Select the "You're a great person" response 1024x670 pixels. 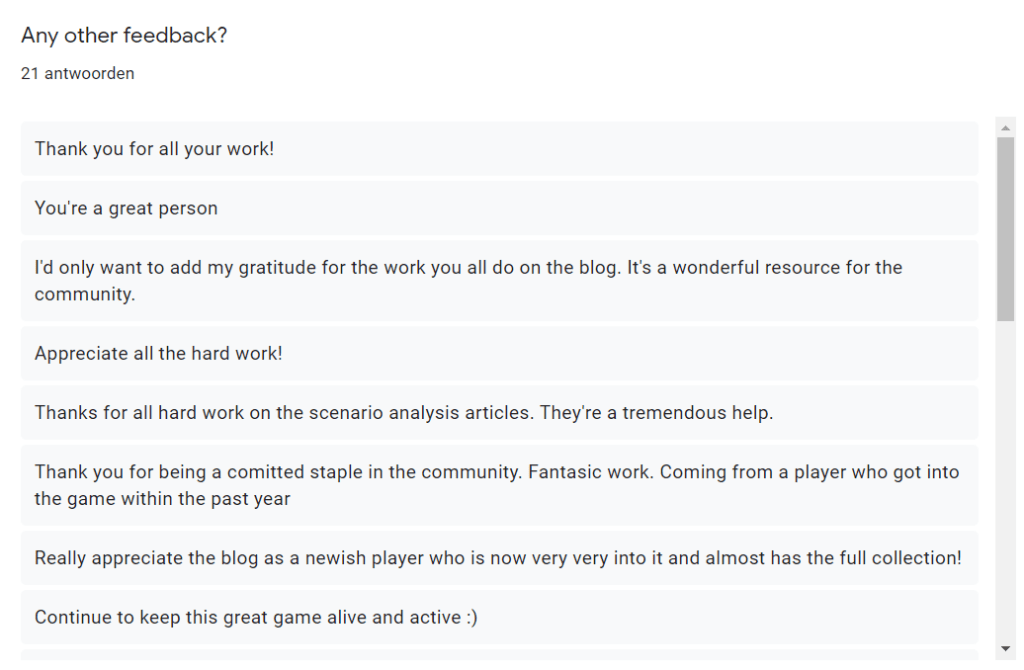[x=126, y=208]
